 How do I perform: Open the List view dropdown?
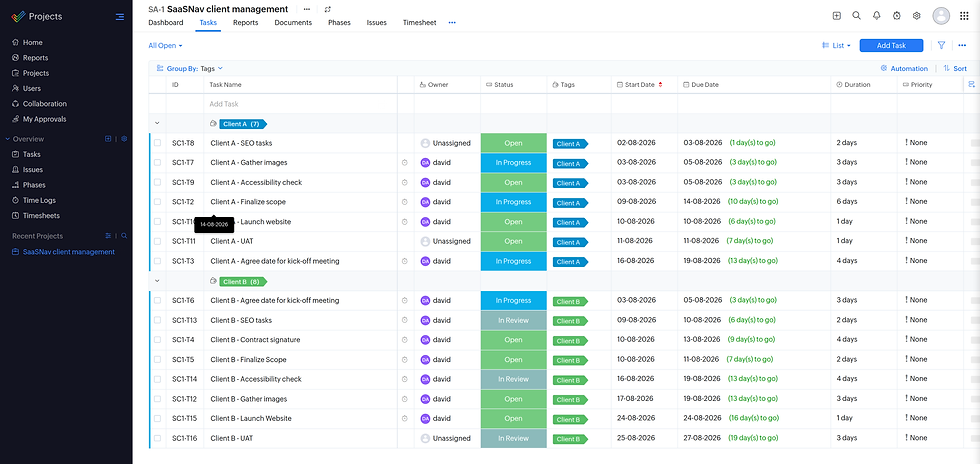click(836, 46)
